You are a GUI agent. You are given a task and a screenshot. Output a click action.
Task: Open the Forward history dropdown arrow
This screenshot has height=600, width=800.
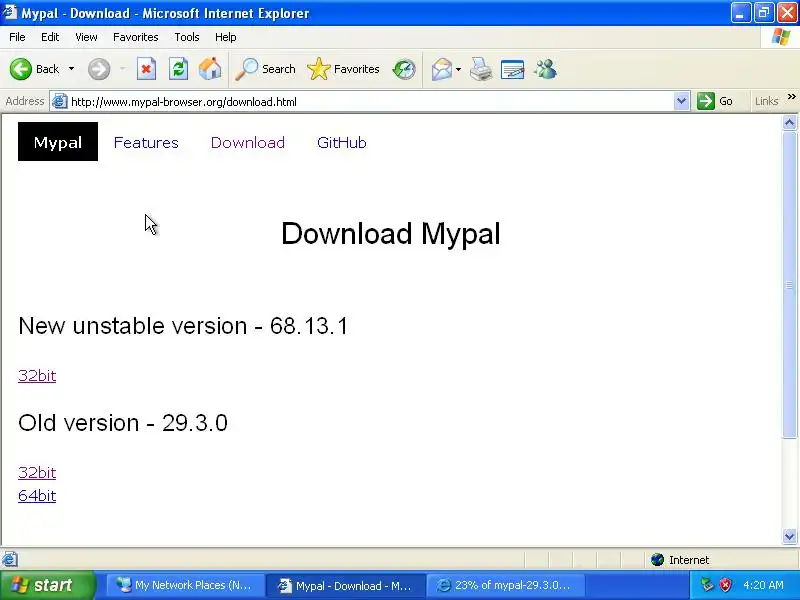(x=122, y=69)
